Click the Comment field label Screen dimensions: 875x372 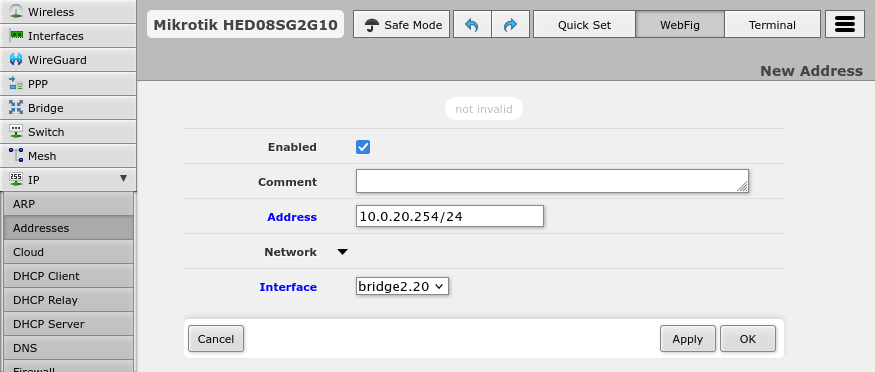[287, 182]
